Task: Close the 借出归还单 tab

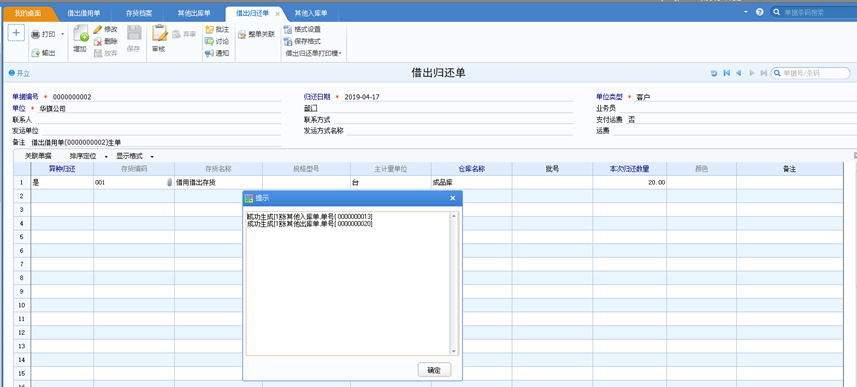Action: [x=277, y=14]
